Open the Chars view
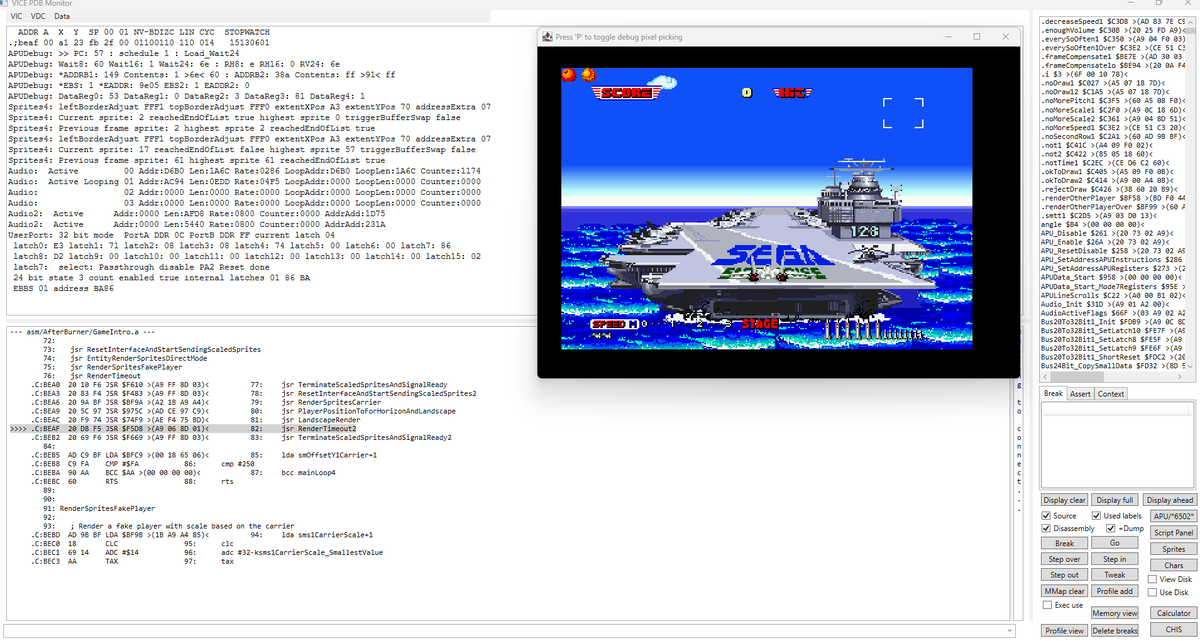Viewport: 1200px width, 641px height. [1172, 565]
